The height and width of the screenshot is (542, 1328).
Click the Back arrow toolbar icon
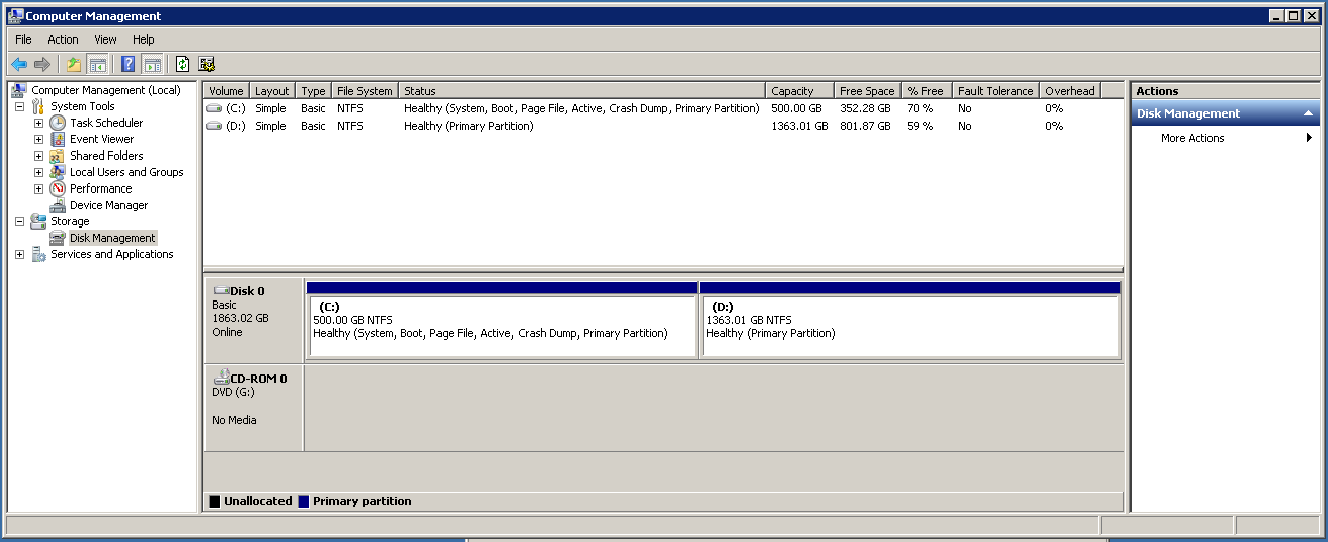(x=19, y=64)
